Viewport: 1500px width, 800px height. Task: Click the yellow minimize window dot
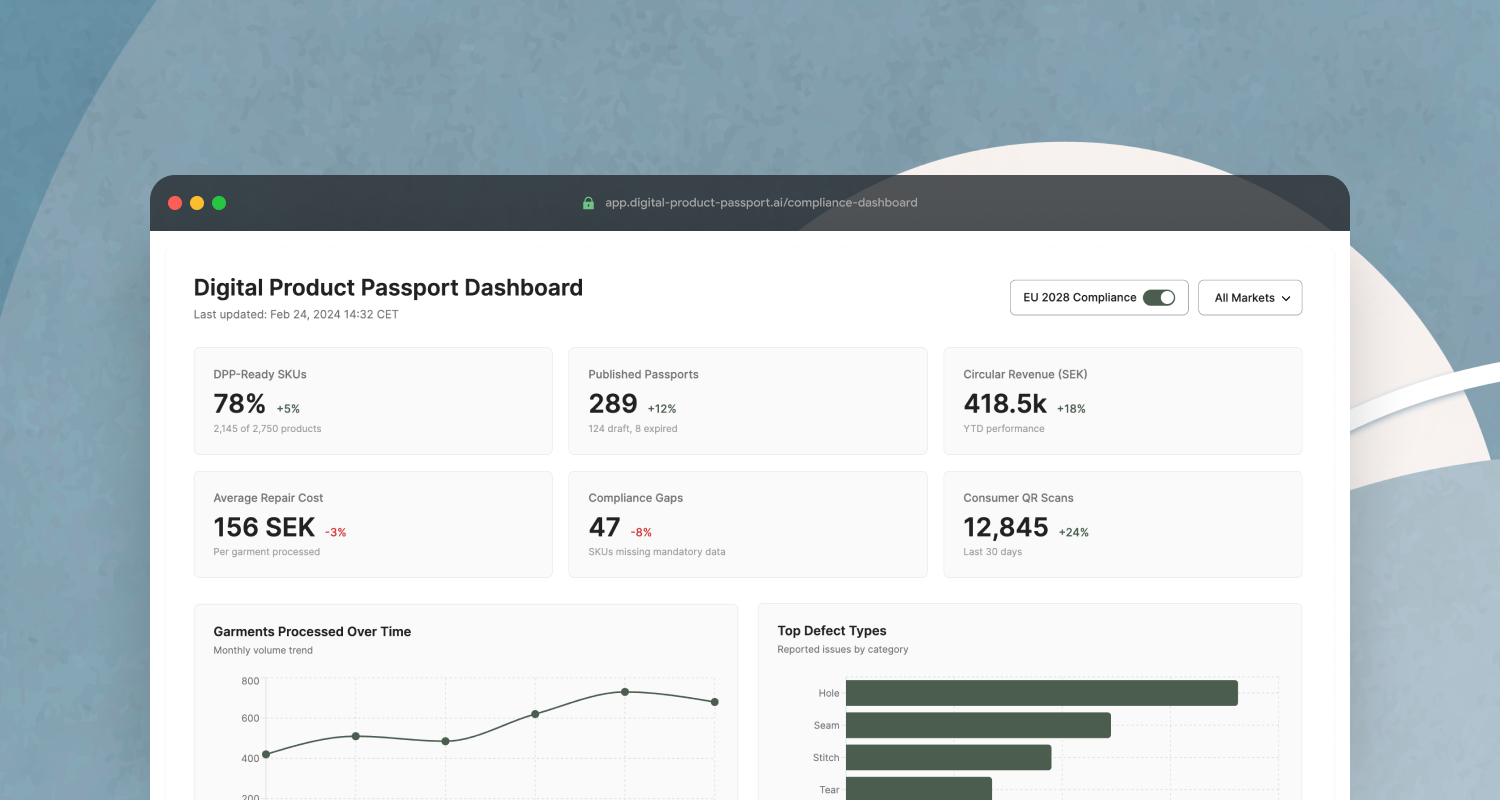197,203
